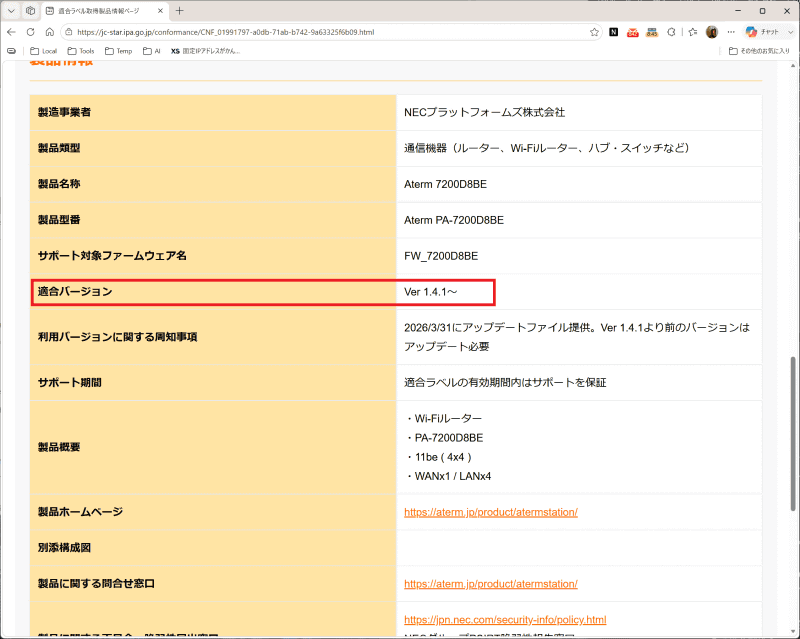800x639 pixels.
Task: Click the 利用バージョンに関する周知事項 label
Action: 117,337
